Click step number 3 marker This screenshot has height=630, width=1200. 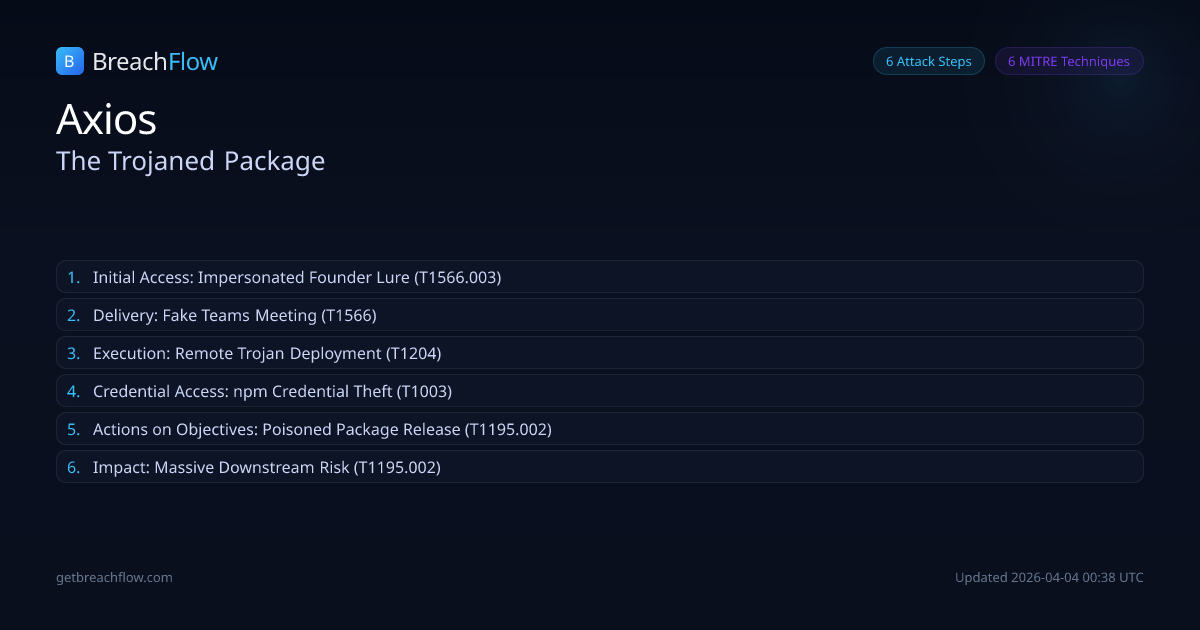click(x=73, y=353)
